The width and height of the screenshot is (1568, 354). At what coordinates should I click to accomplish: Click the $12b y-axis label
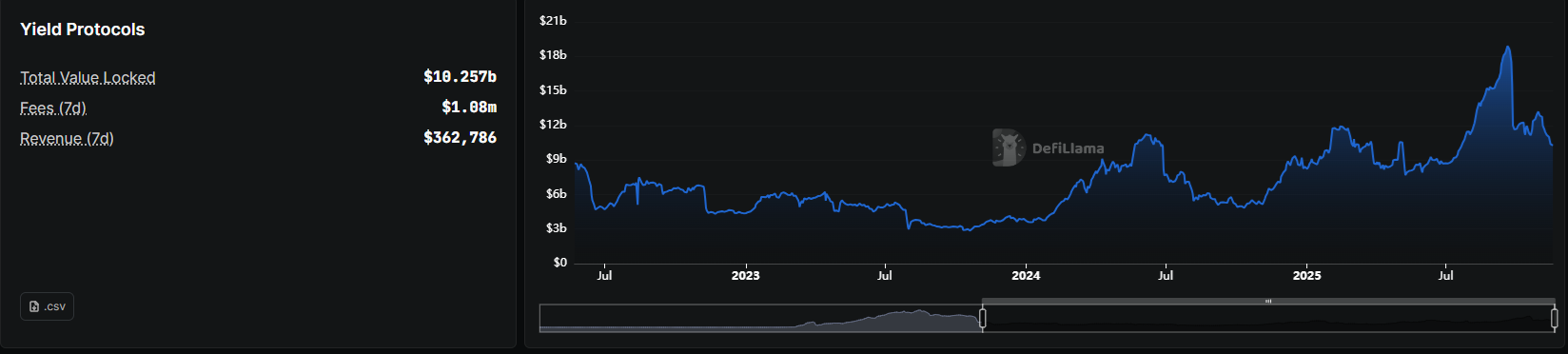click(553, 124)
